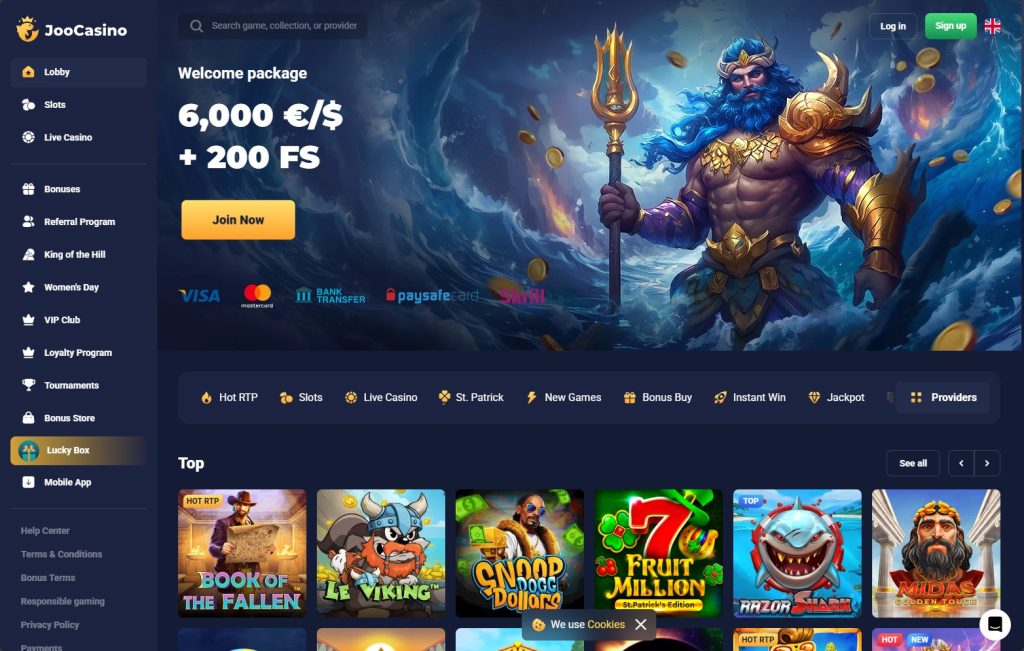This screenshot has width=1024, height=651.
Task: Select the Hot RTP category tab
Action: pos(229,397)
